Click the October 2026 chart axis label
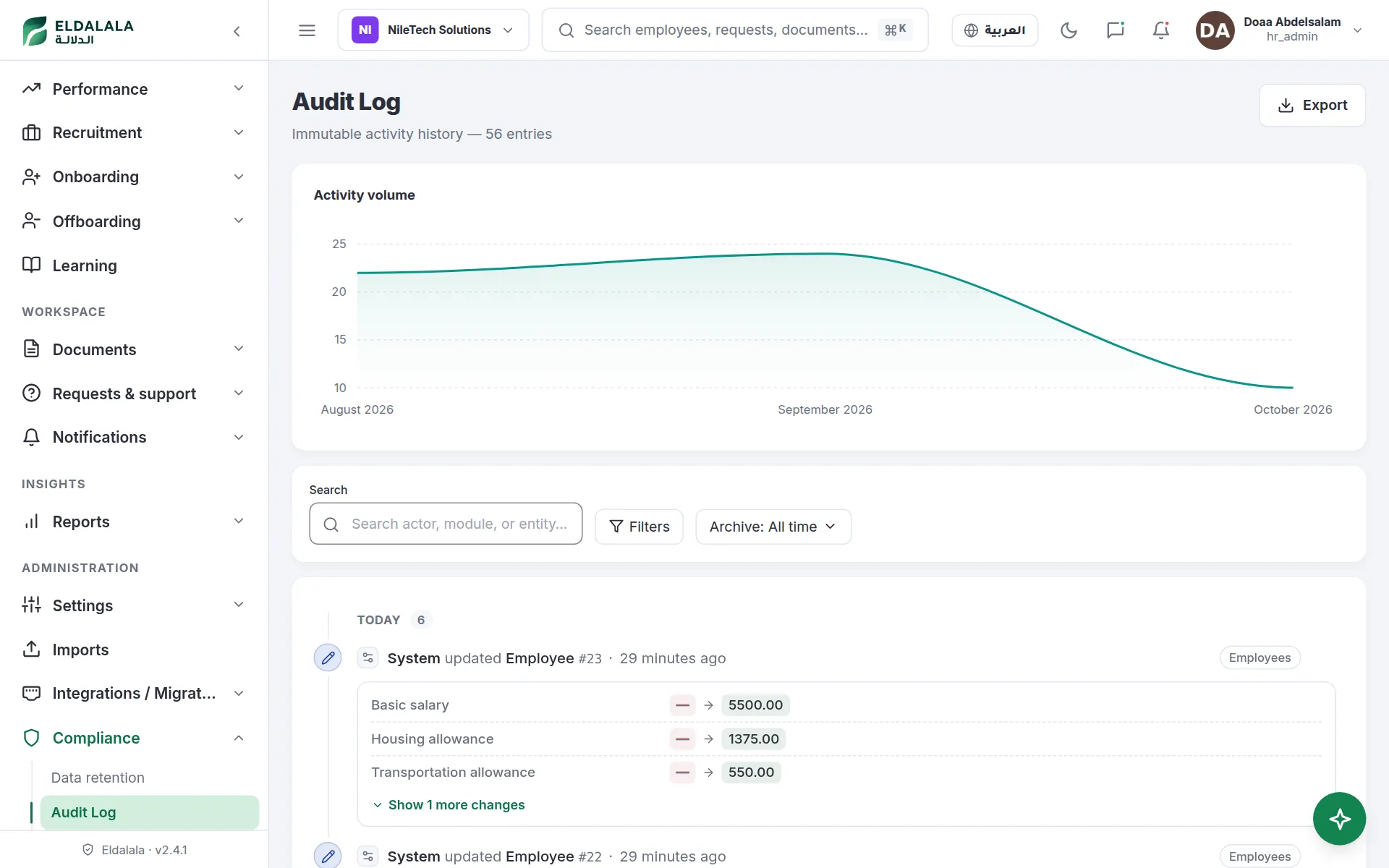 pyautogui.click(x=1293, y=409)
